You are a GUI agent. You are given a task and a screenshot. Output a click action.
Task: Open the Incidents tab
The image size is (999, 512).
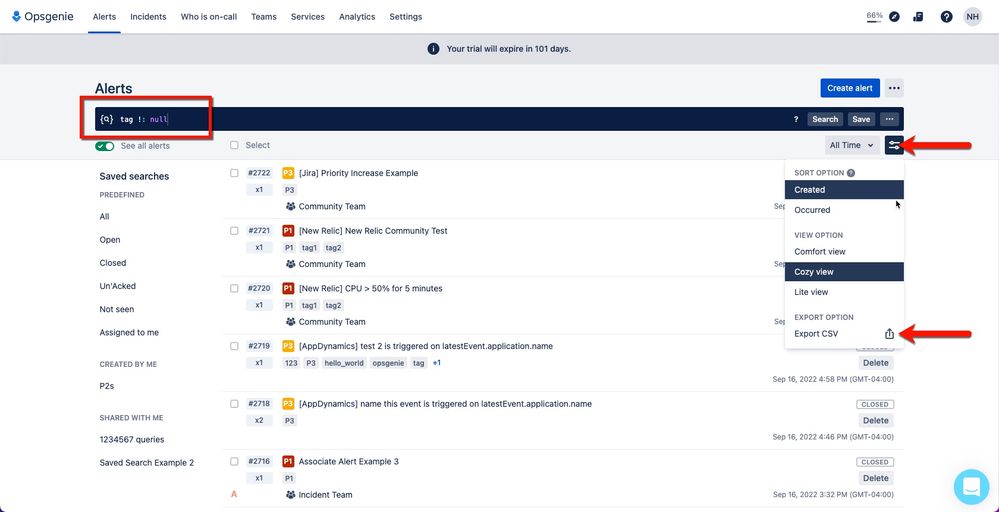tap(148, 17)
